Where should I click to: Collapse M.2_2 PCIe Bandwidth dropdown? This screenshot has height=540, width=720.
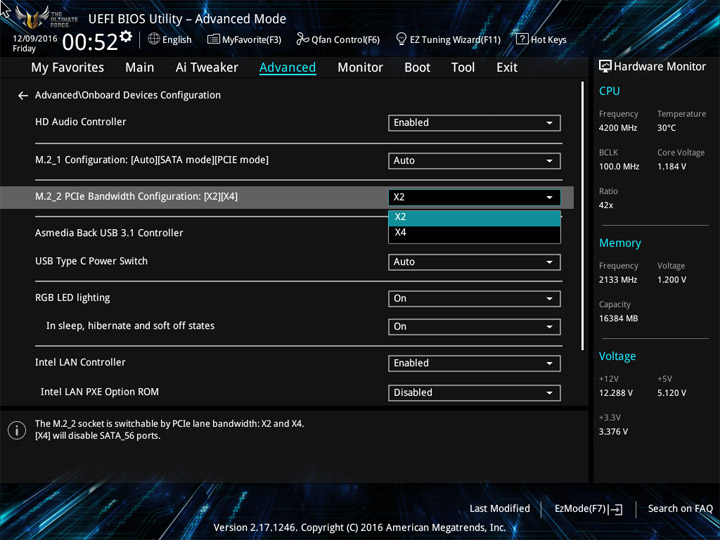[x=474, y=197]
